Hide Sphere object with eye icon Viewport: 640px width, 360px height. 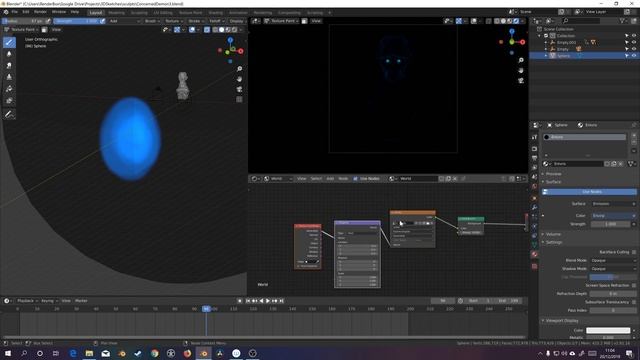click(x=634, y=56)
